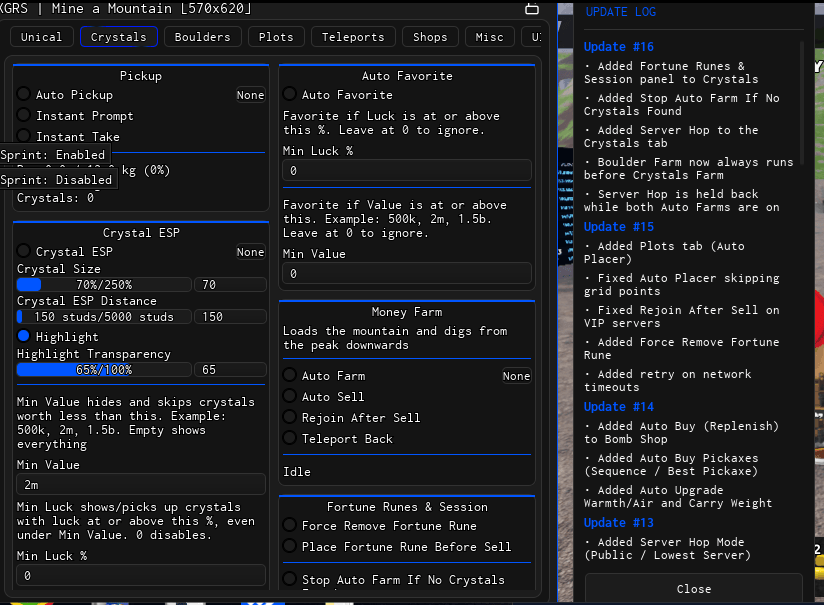Screen dimensions: 824x605
Task: Open the Auto Farm keybind None selector
Action: (516, 376)
